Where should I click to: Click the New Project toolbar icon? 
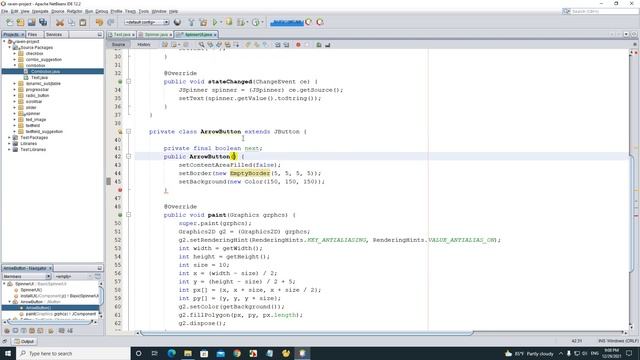click(20, 22)
